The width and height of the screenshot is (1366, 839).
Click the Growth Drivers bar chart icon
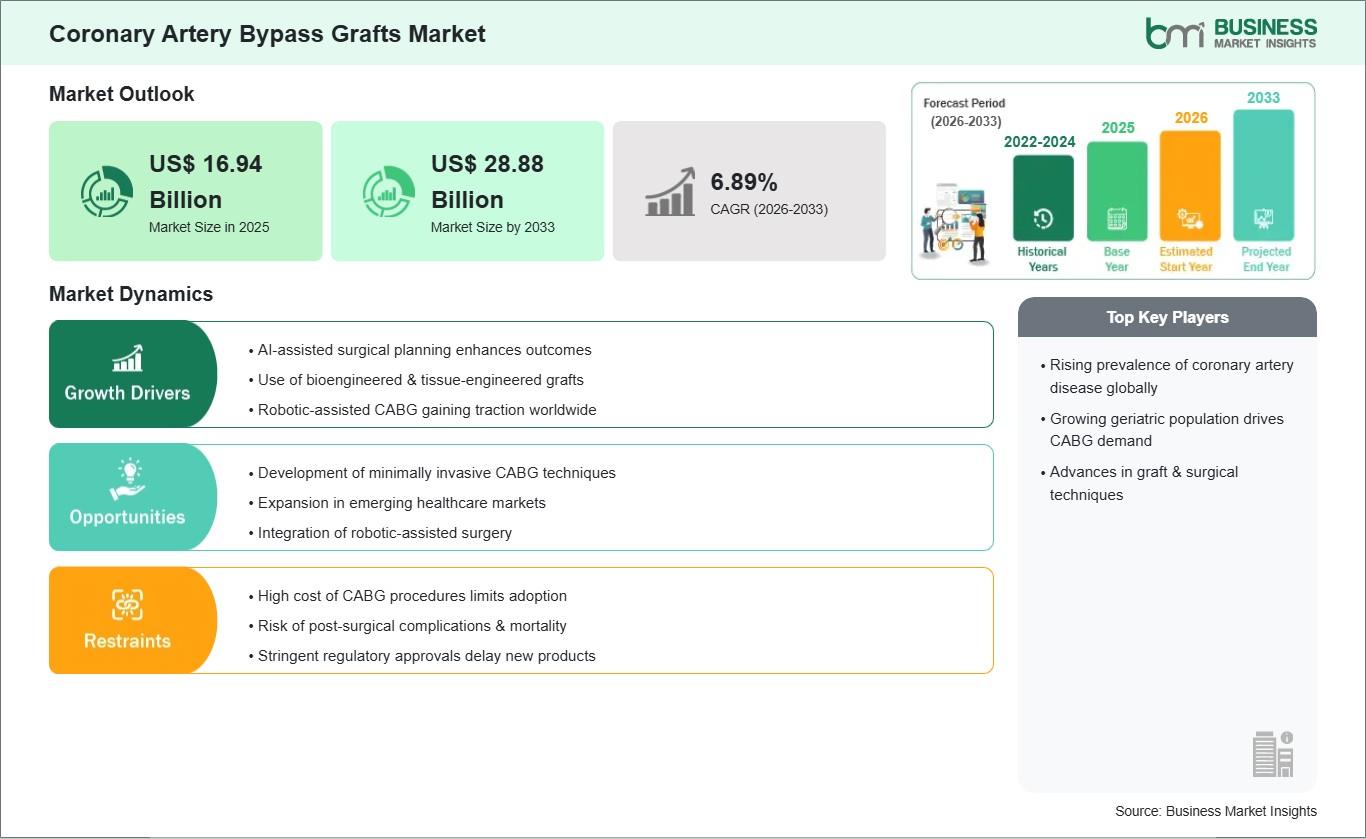click(127, 358)
